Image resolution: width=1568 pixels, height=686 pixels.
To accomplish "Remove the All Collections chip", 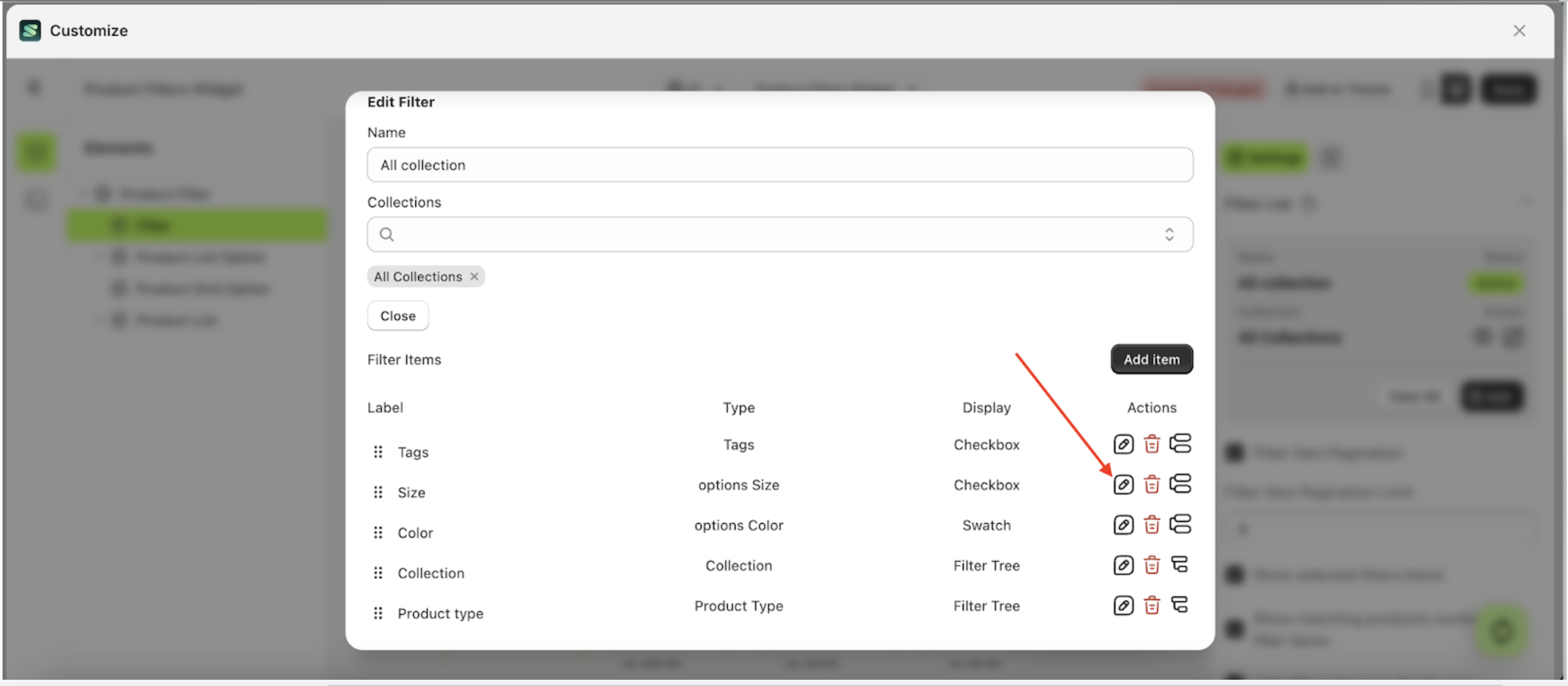I will coord(474,276).
